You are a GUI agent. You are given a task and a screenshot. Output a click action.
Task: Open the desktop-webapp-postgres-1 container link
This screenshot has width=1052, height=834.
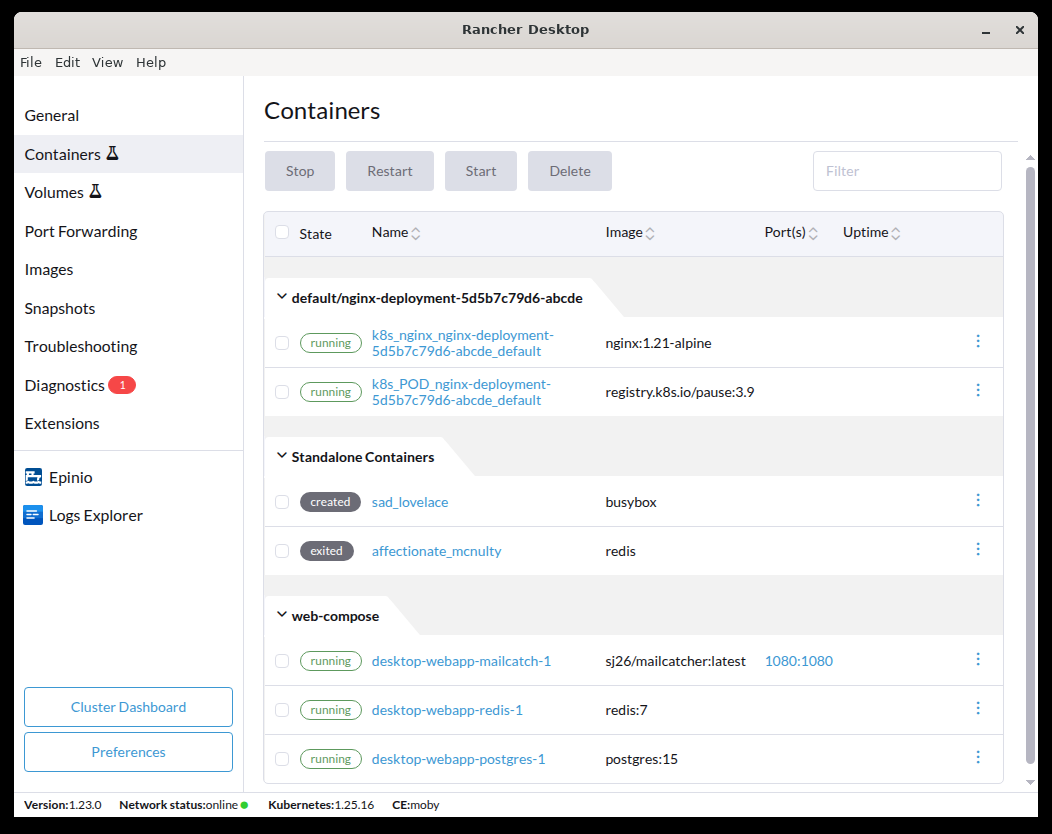point(458,759)
